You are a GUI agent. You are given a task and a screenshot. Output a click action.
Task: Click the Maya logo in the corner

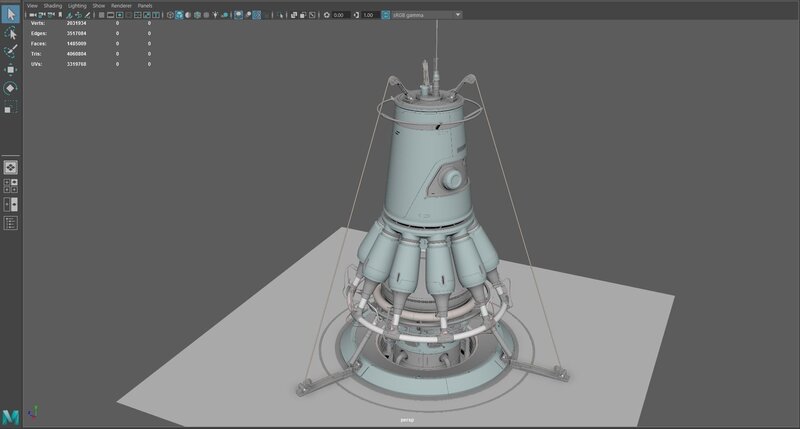coord(11,416)
